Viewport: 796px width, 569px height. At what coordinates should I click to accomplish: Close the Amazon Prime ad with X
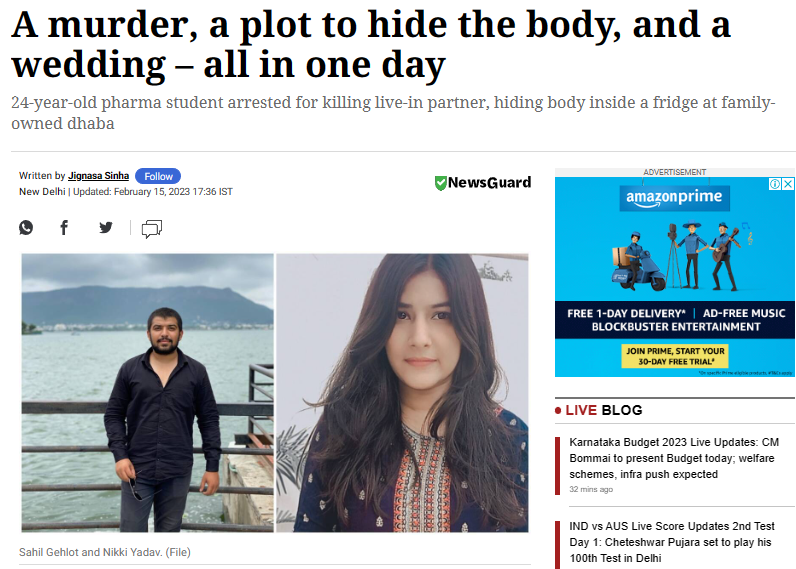788,184
